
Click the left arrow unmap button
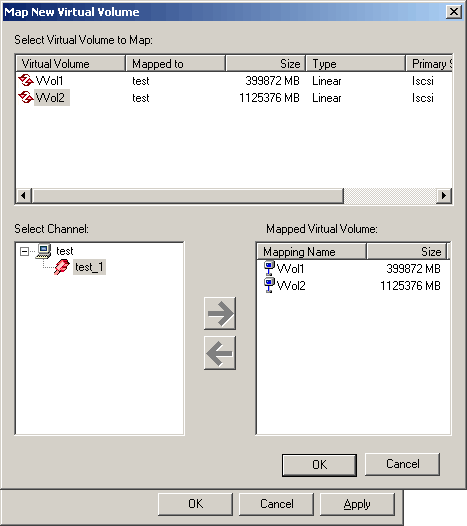(220, 353)
